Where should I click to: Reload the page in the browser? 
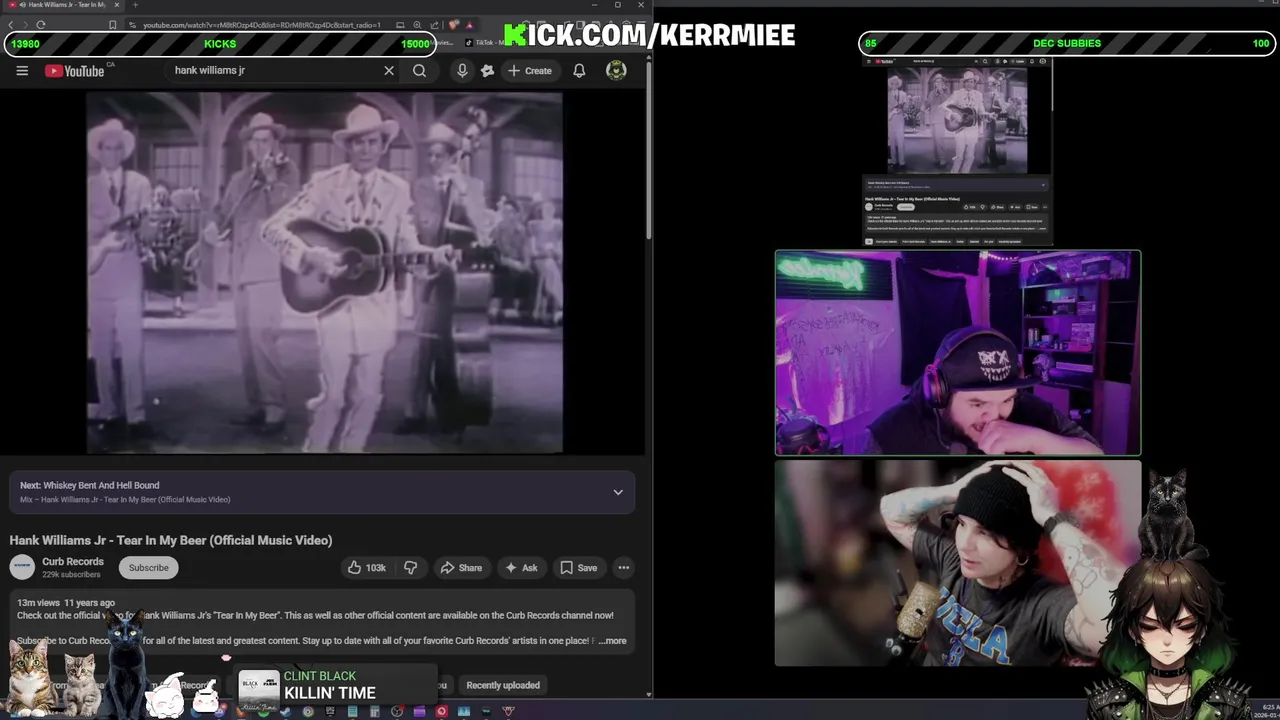41,24
